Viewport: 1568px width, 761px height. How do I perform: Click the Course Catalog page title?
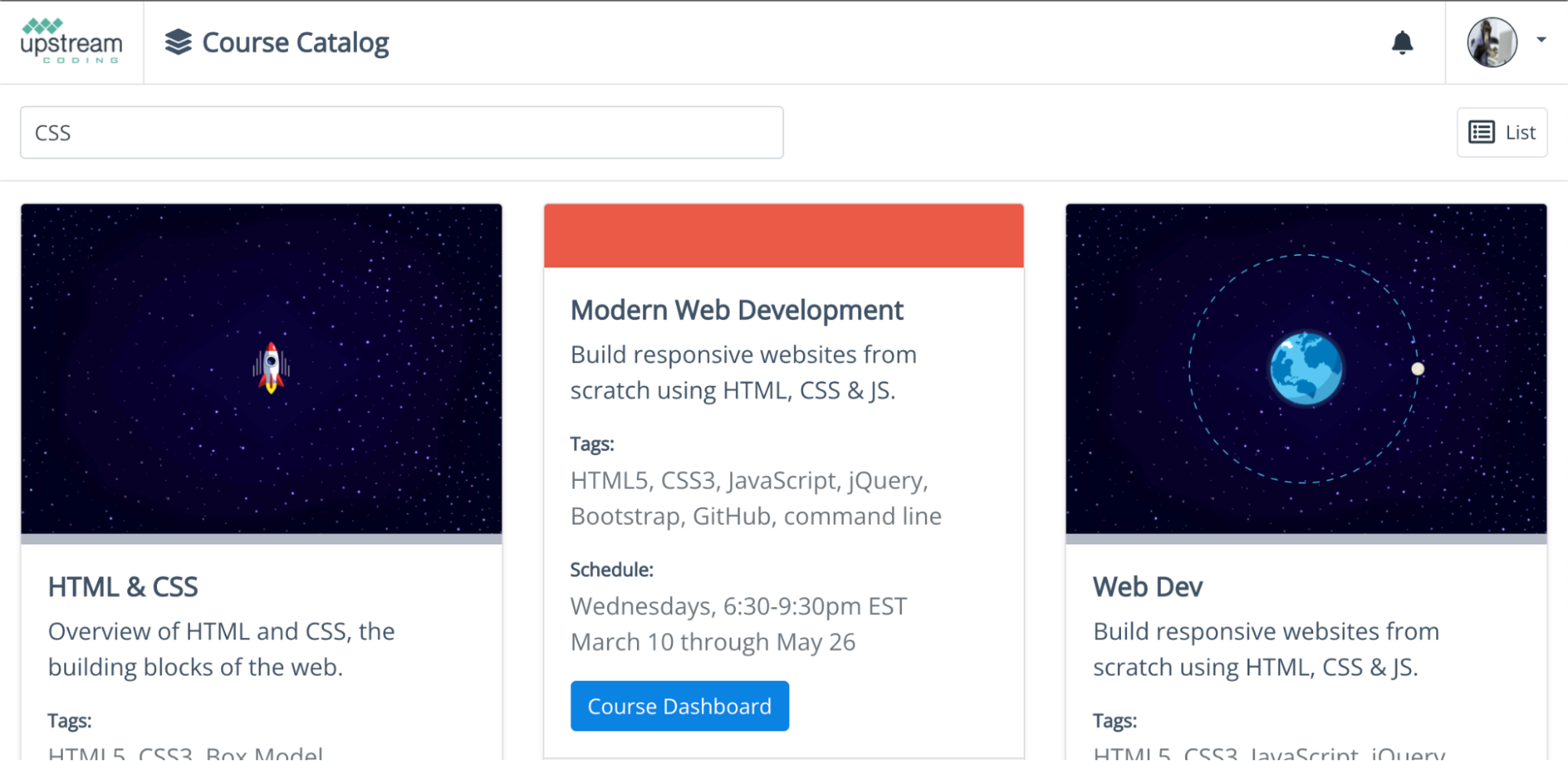pos(295,42)
